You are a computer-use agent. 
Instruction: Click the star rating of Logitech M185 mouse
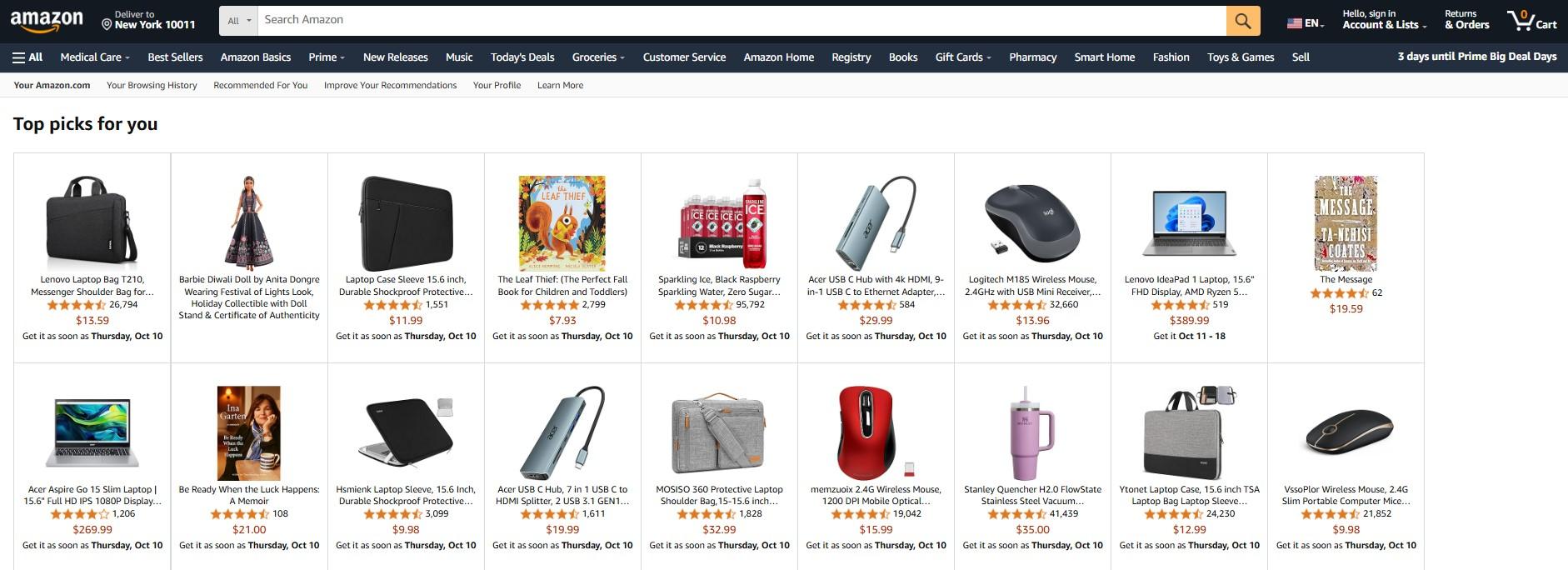pos(1016,305)
